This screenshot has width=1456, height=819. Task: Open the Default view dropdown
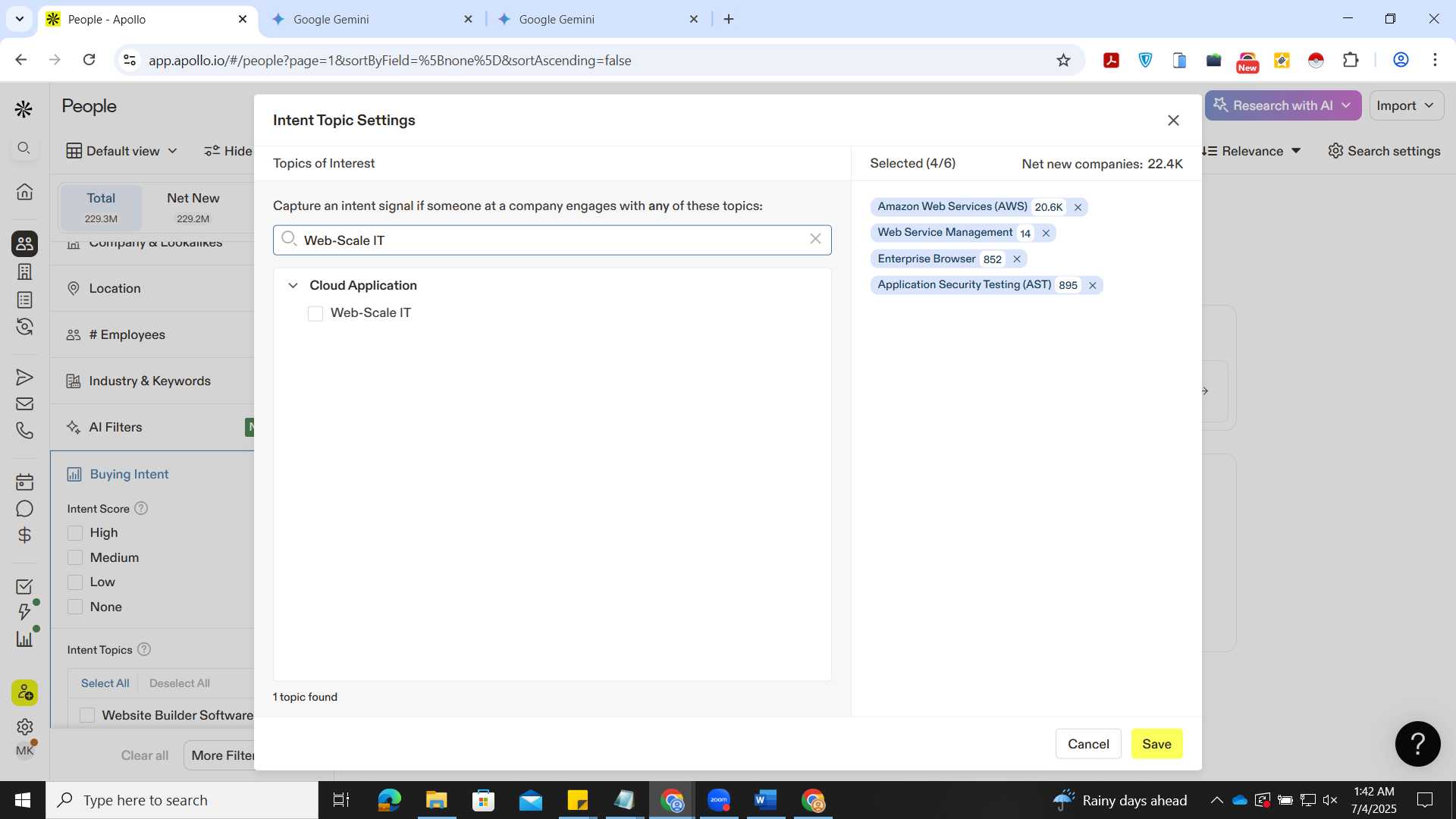tap(121, 151)
